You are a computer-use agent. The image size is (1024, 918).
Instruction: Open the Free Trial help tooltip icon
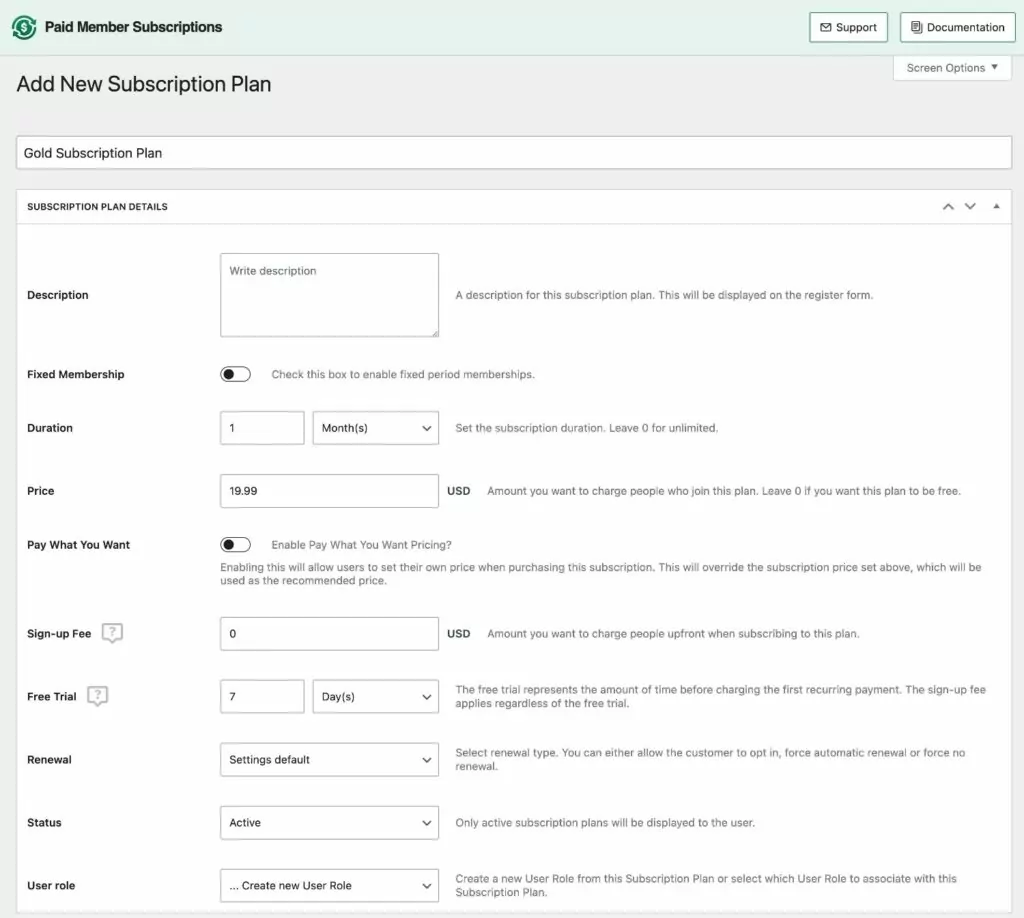(97, 696)
